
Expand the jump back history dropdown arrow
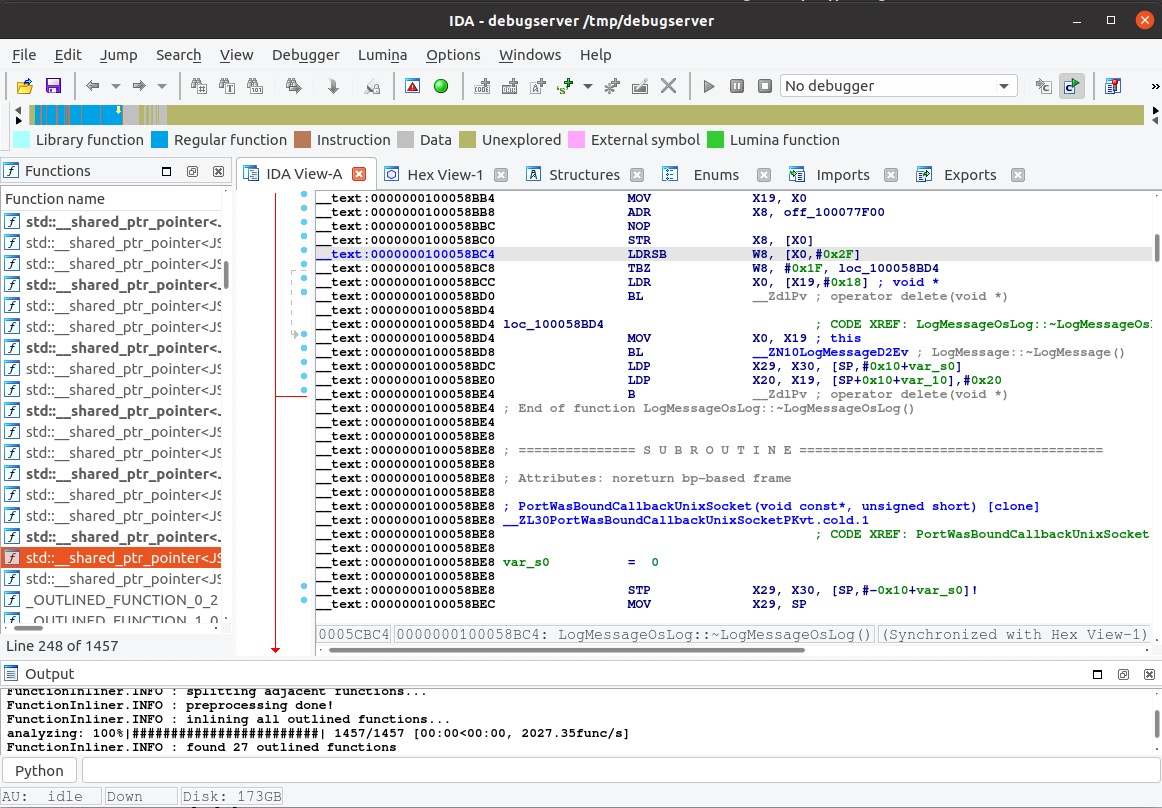[115, 86]
